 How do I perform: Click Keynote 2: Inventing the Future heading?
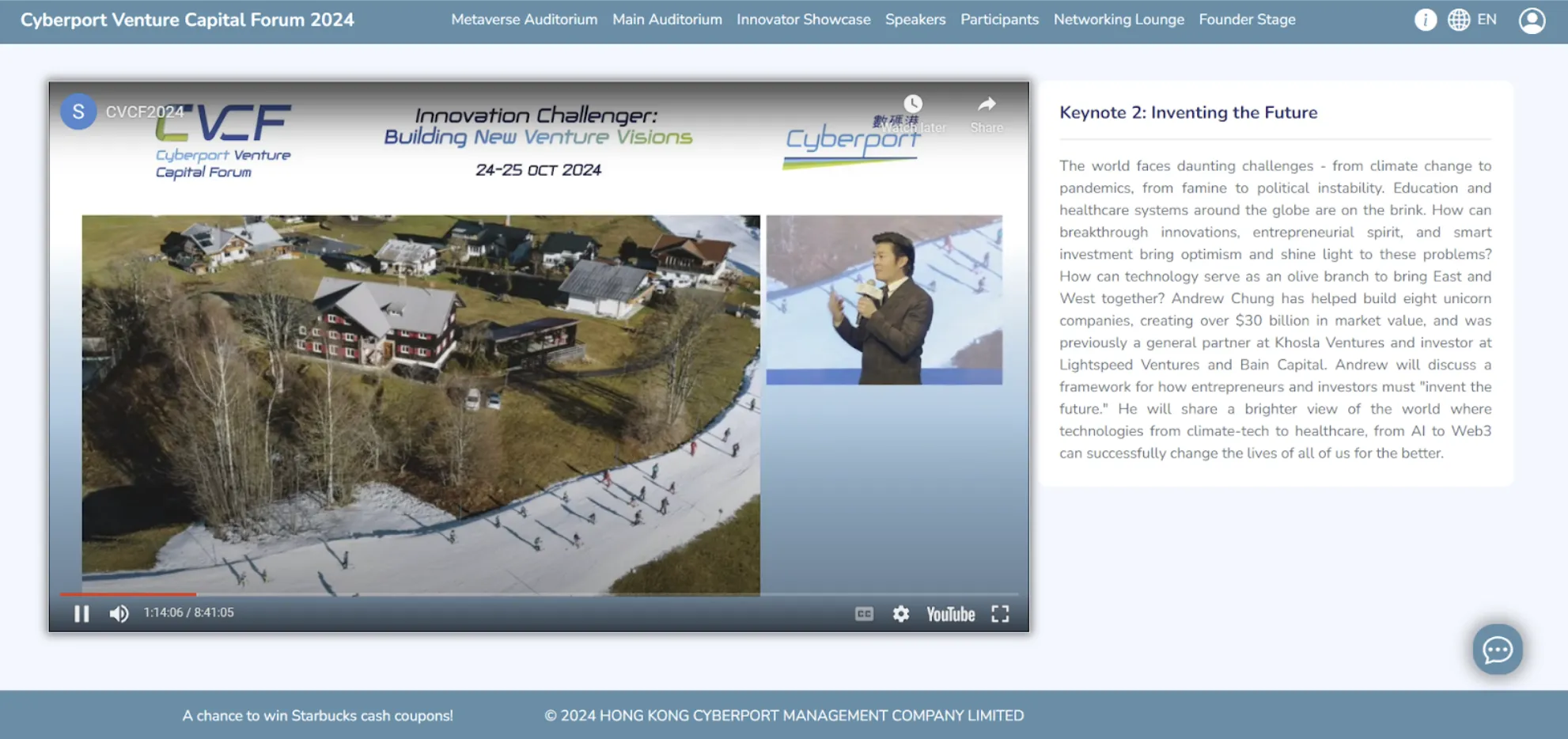click(1188, 112)
